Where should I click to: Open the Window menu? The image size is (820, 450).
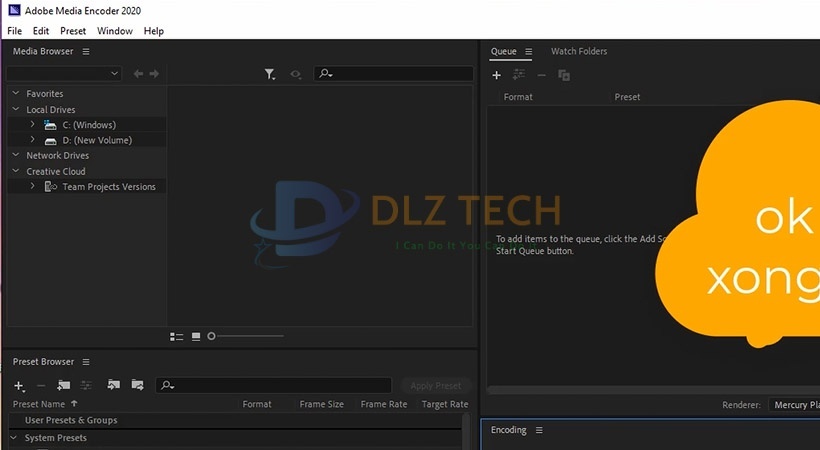pos(115,31)
